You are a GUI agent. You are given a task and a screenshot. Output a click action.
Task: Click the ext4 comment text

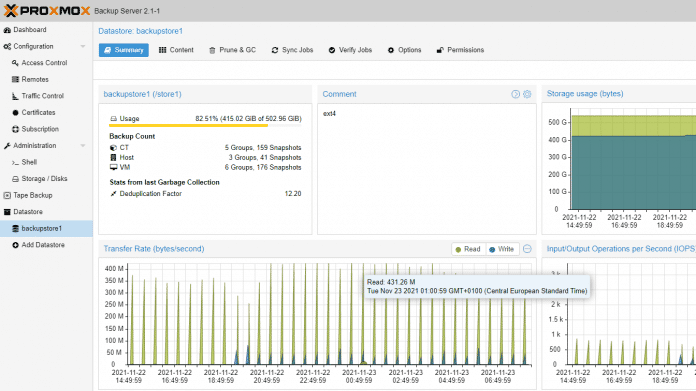[x=329, y=114]
